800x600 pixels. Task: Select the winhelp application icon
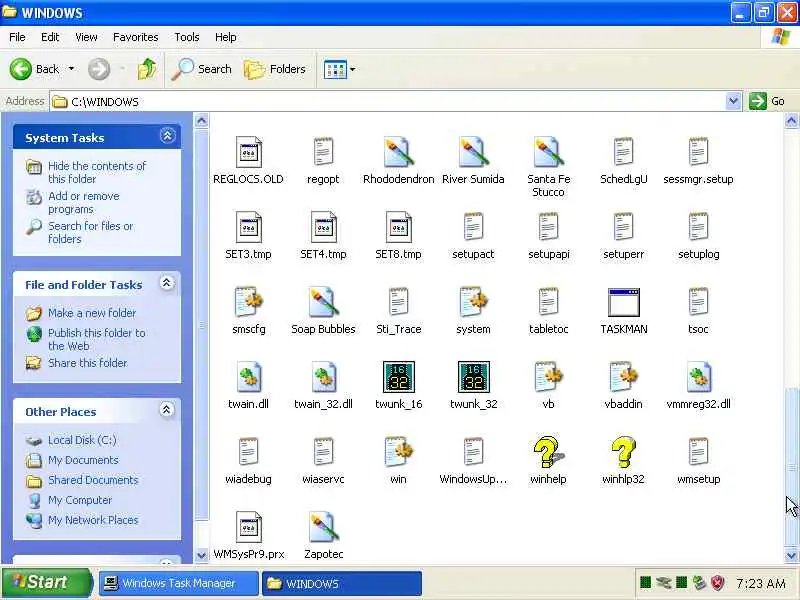(548, 452)
